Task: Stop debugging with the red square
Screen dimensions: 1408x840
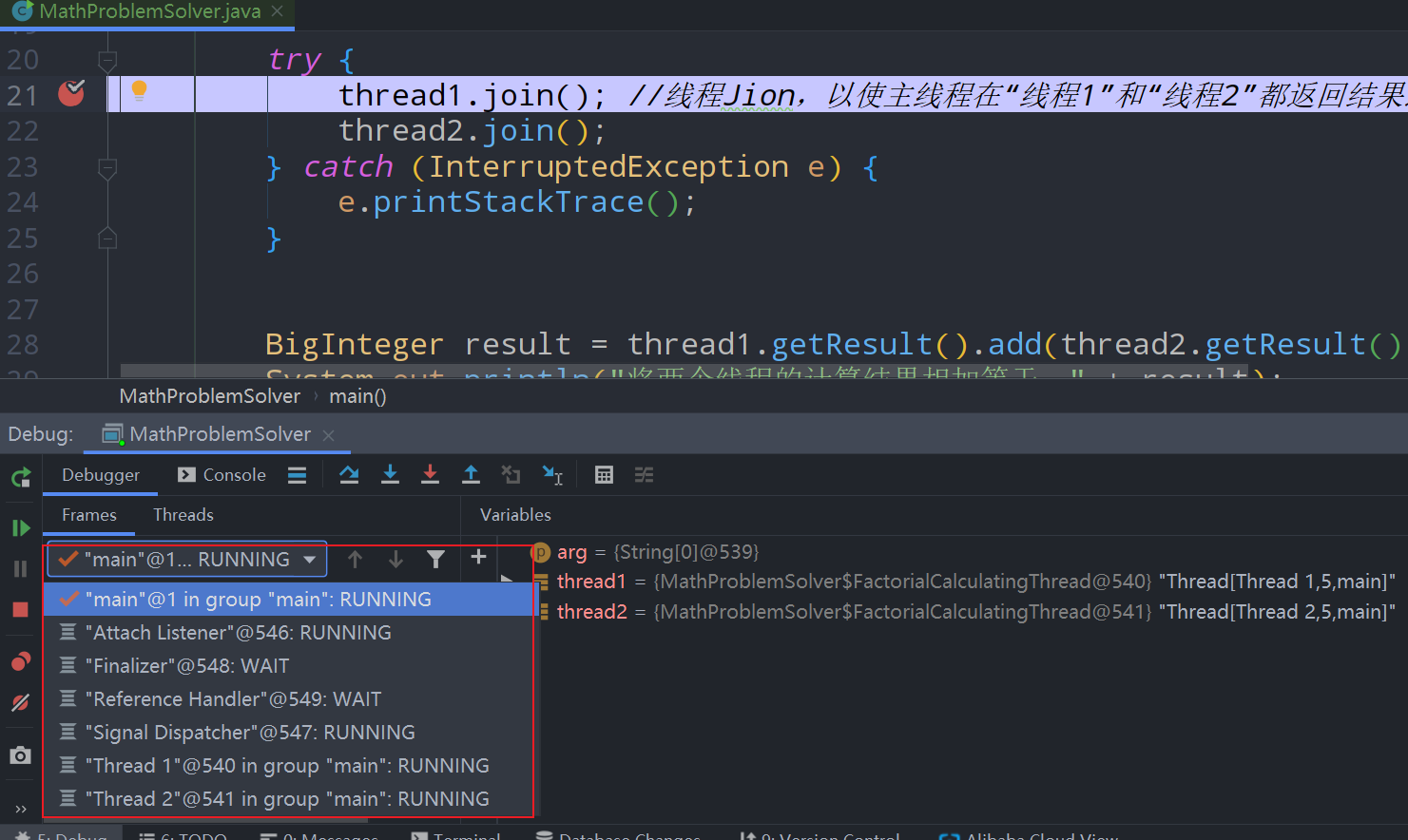Action: pyautogui.click(x=21, y=610)
